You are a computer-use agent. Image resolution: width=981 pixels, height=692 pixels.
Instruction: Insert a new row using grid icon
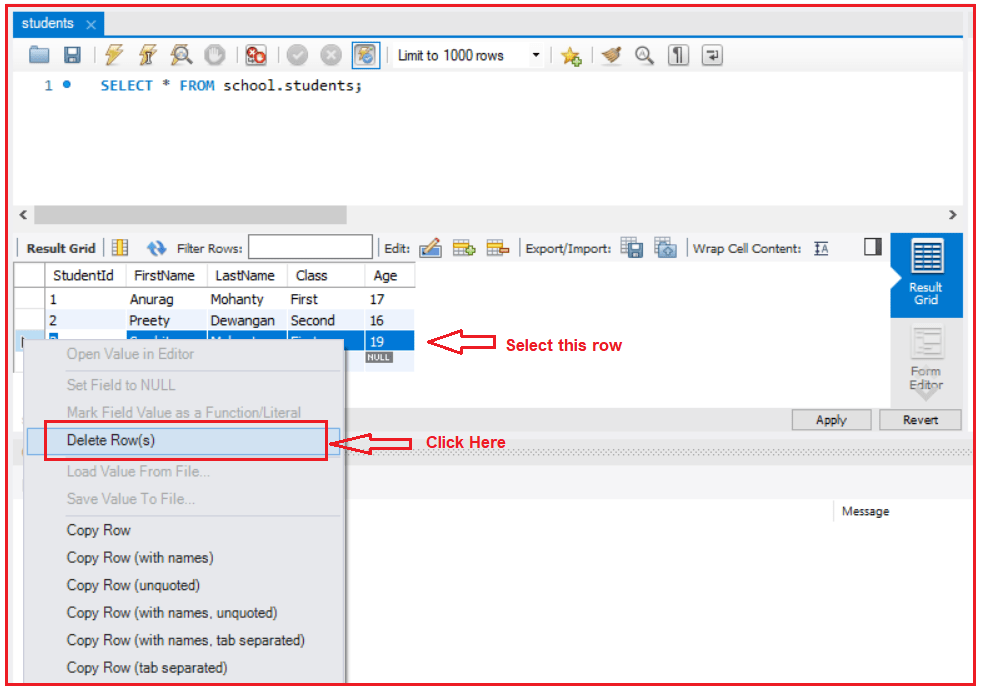[x=464, y=248]
